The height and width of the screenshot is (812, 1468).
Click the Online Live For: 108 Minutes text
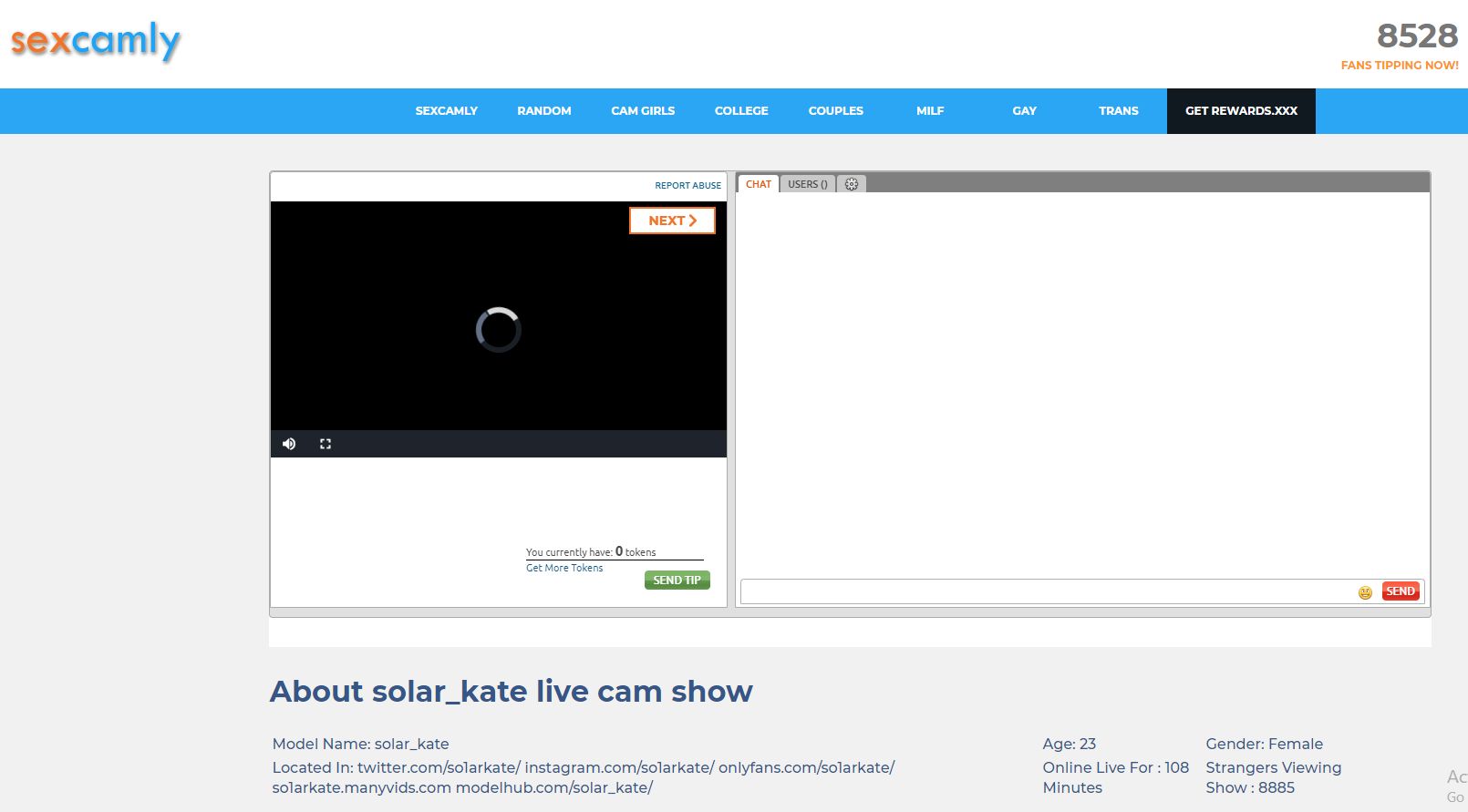coord(1116,777)
